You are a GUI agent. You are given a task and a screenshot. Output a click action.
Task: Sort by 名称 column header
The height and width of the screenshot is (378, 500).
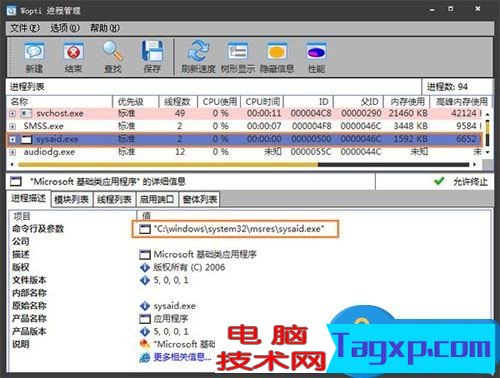pos(59,101)
